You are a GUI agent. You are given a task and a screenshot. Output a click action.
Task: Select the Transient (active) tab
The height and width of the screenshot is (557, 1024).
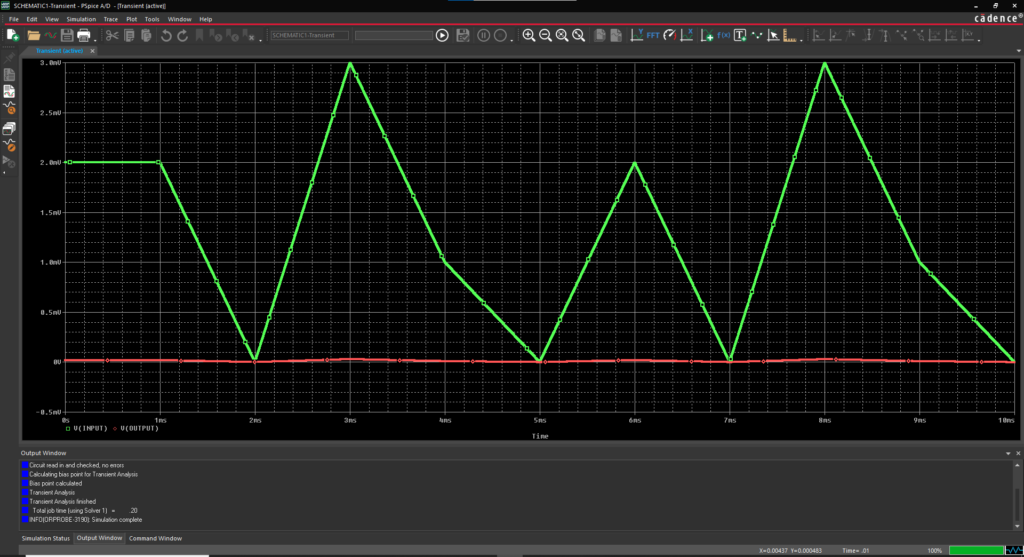tap(59, 50)
